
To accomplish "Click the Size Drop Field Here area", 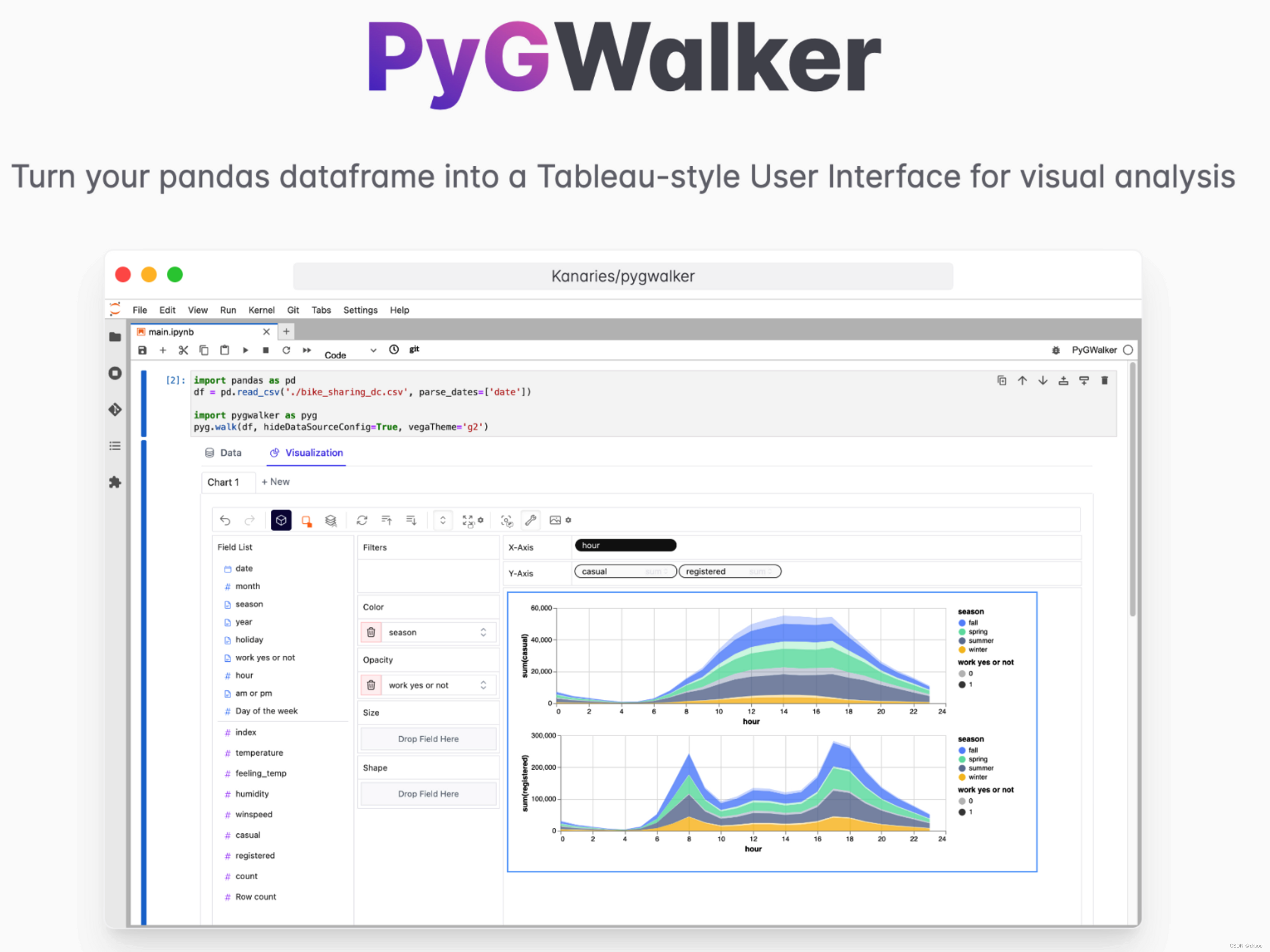I will [428, 739].
